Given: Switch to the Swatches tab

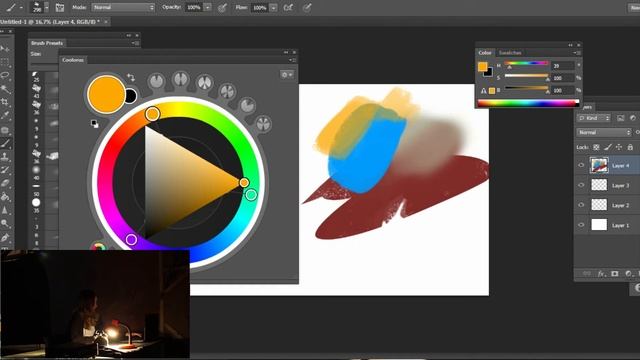Looking at the screenshot, I should [510, 53].
